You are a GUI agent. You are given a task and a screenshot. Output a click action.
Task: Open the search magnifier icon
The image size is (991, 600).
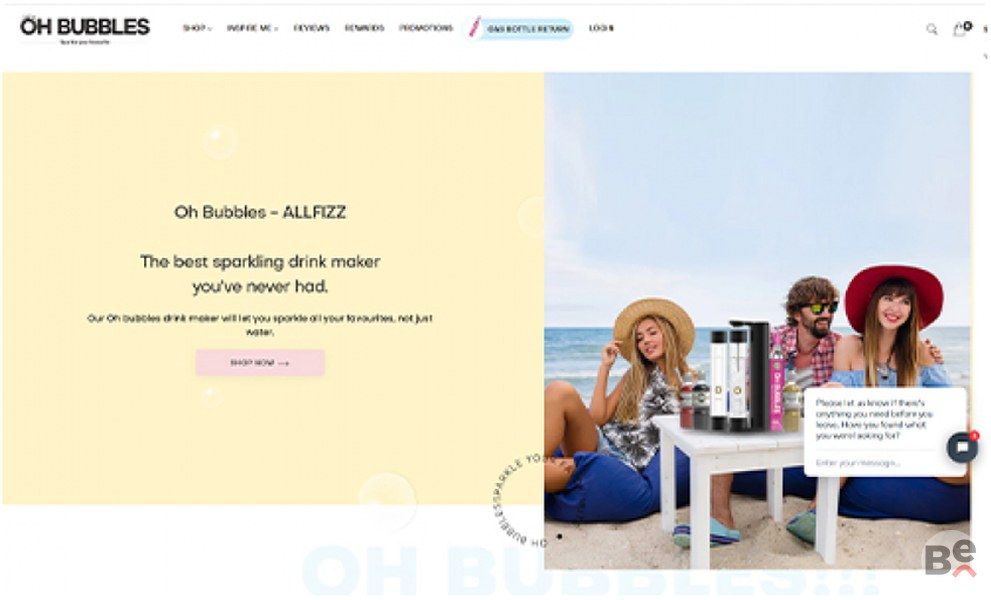tap(932, 29)
